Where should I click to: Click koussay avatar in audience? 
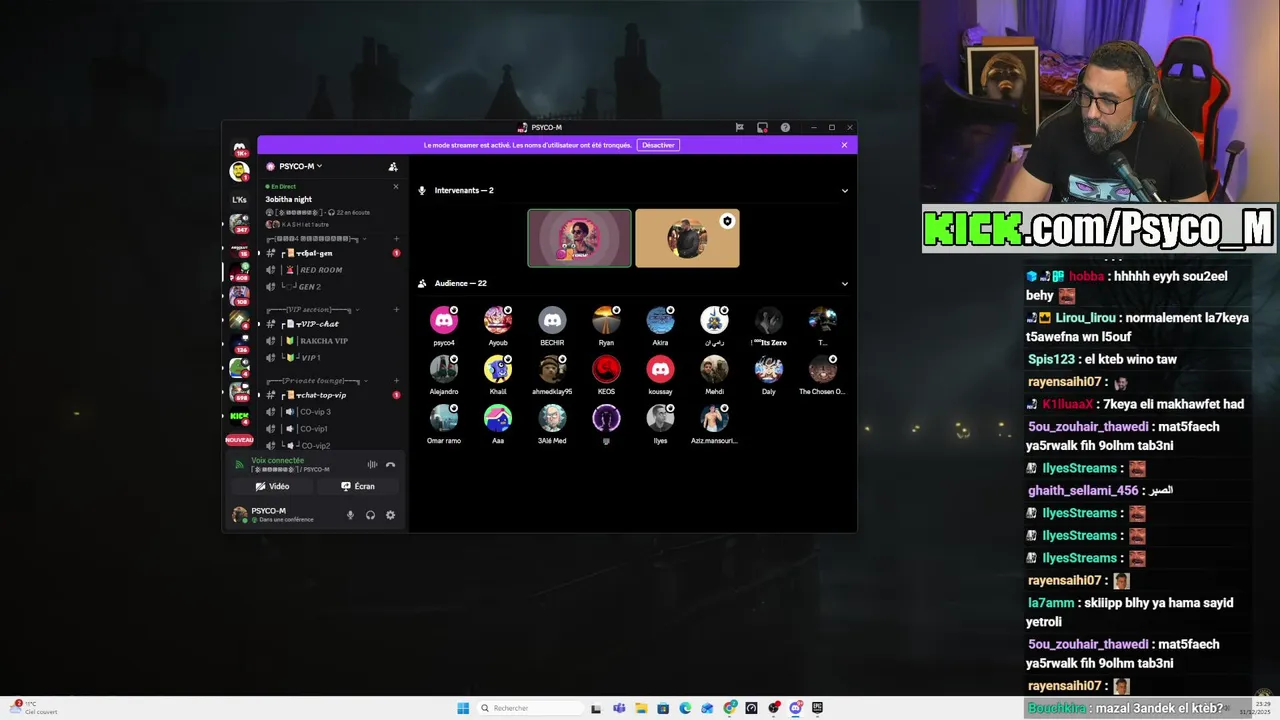click(660, 369)
